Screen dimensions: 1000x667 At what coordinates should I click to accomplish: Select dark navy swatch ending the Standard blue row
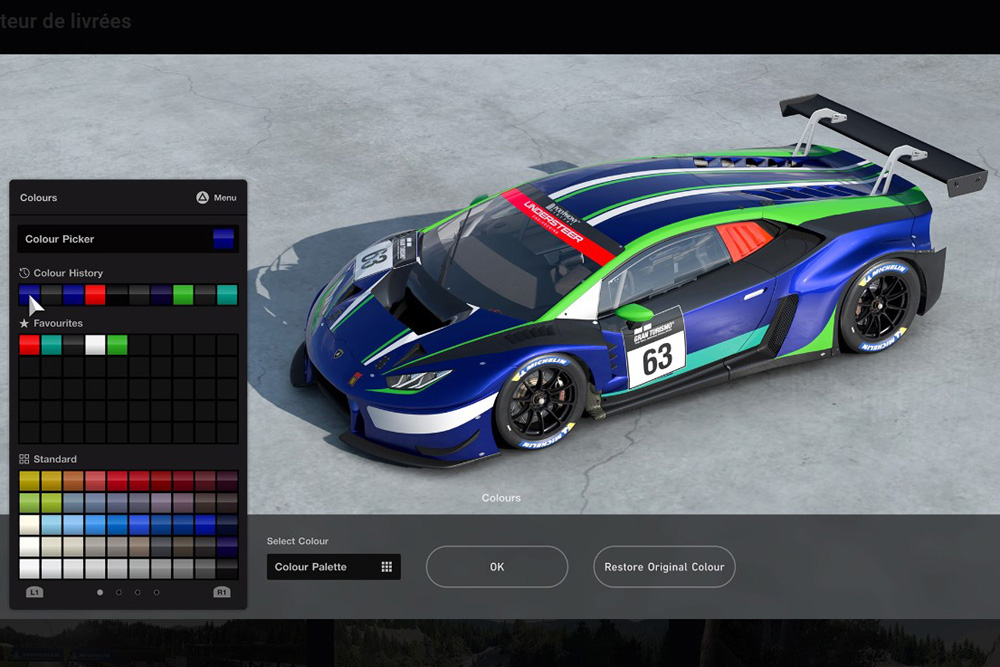227,525
